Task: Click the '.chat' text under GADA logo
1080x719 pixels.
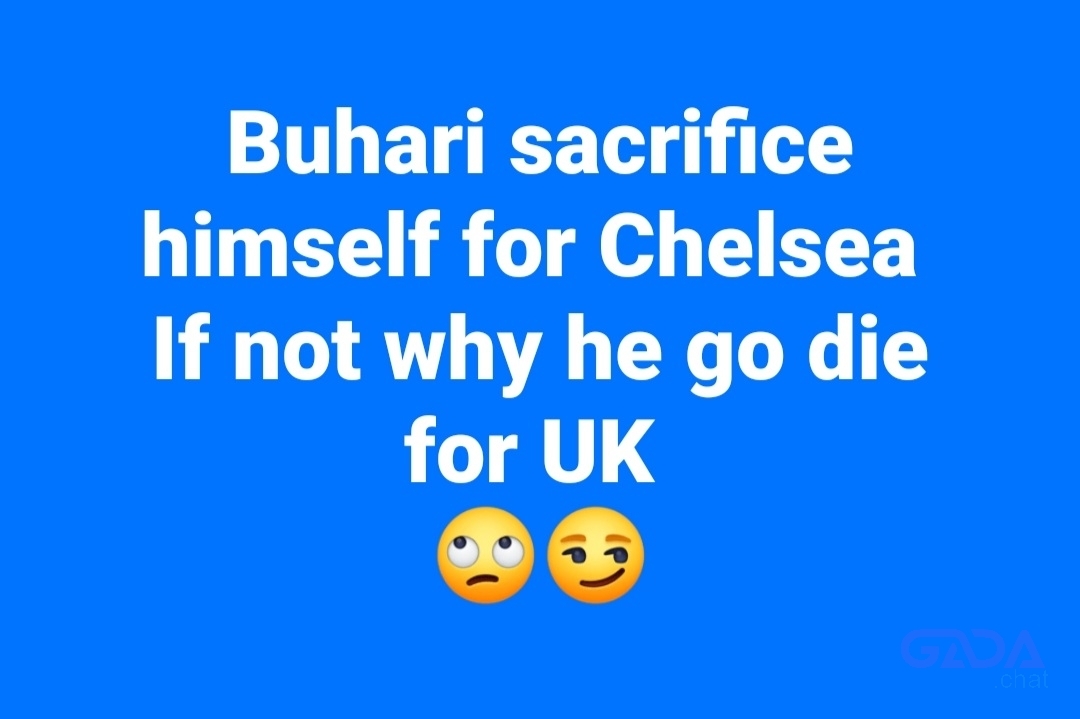Action: (1022, 680)
